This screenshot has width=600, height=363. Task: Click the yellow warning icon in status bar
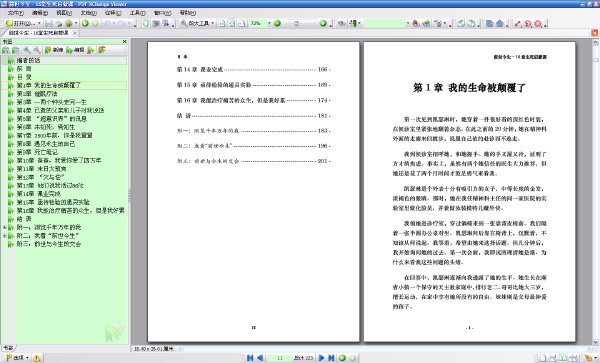pyautogui.click(x=37, y=358)
